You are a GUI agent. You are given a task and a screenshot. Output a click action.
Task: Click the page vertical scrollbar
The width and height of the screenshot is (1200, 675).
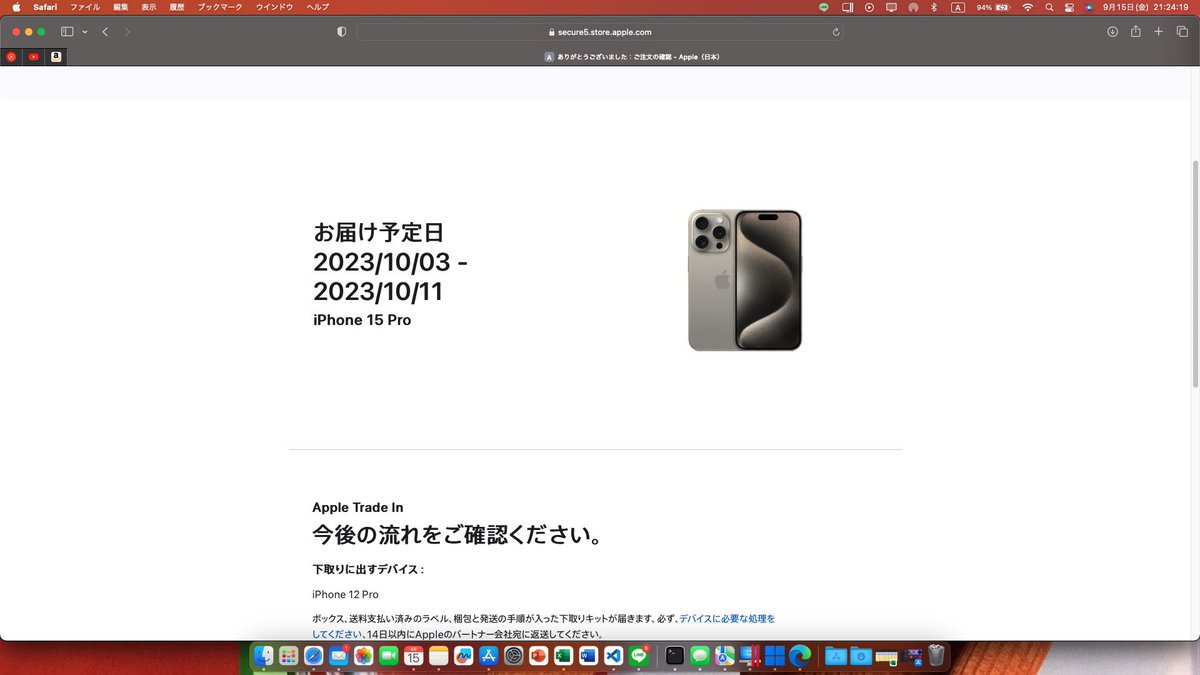(x=1195, y=274)
